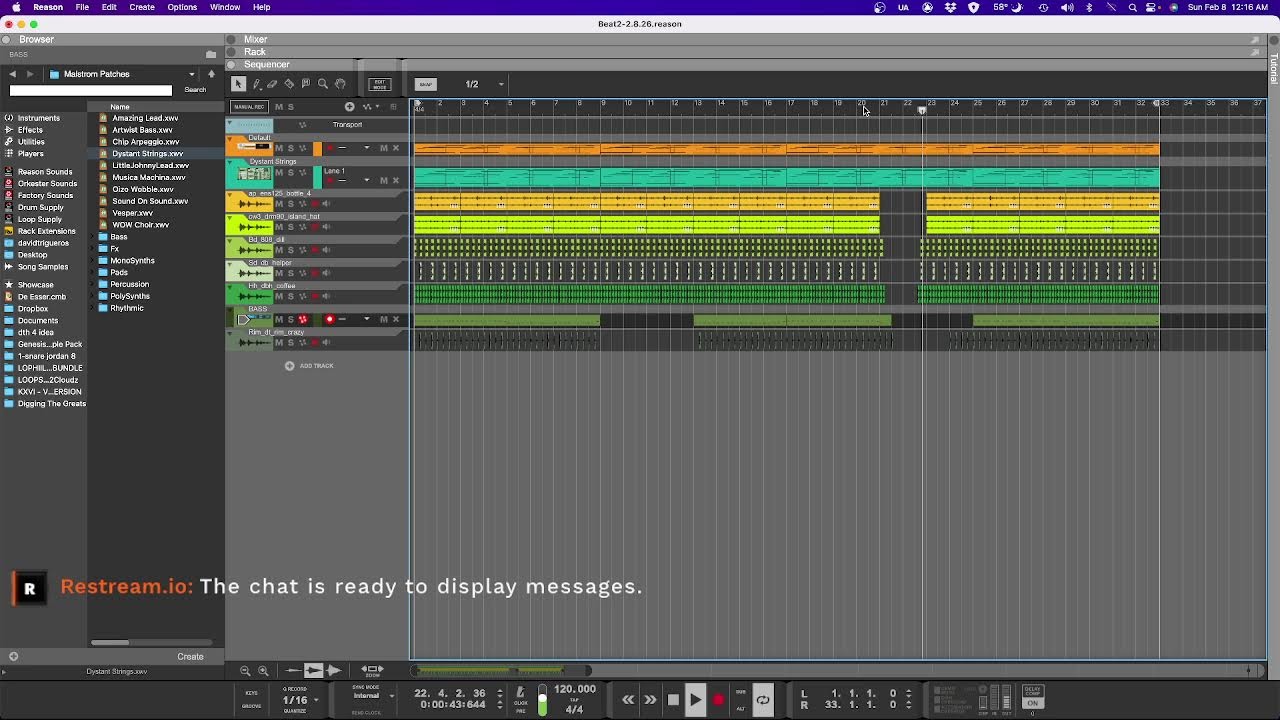This screenshot has width=1280, height=720.
Task: Mute the Default track
Action: (279, 148)
